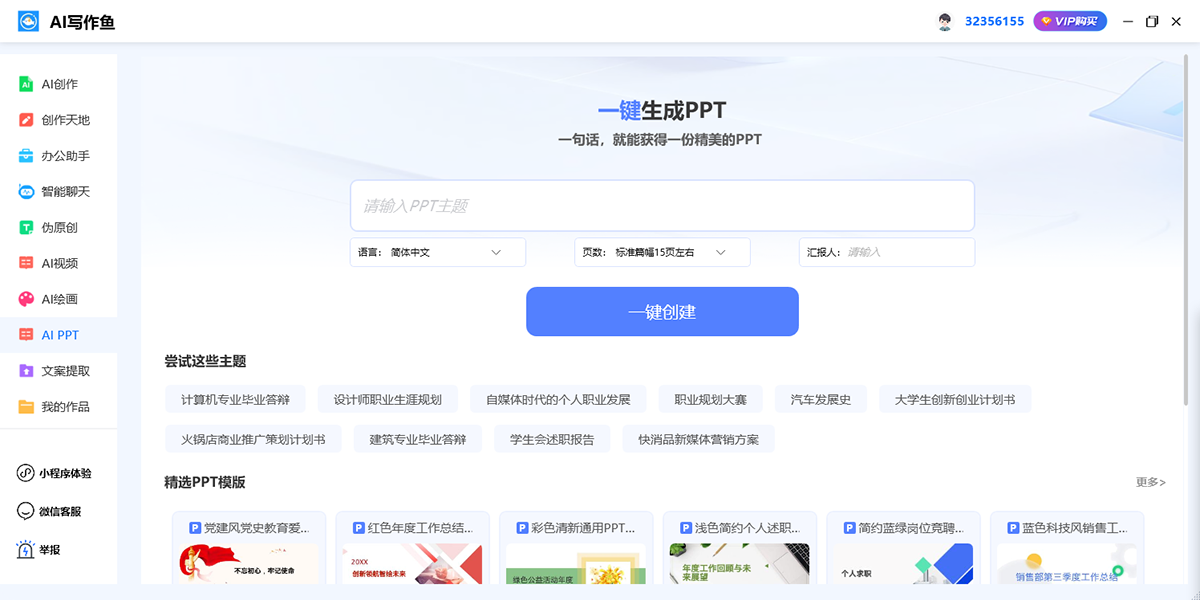The image size is (1200, 600).
Task: Open the 页数 标准篇幅15页左右 dropdown
Action: point(662,252)
